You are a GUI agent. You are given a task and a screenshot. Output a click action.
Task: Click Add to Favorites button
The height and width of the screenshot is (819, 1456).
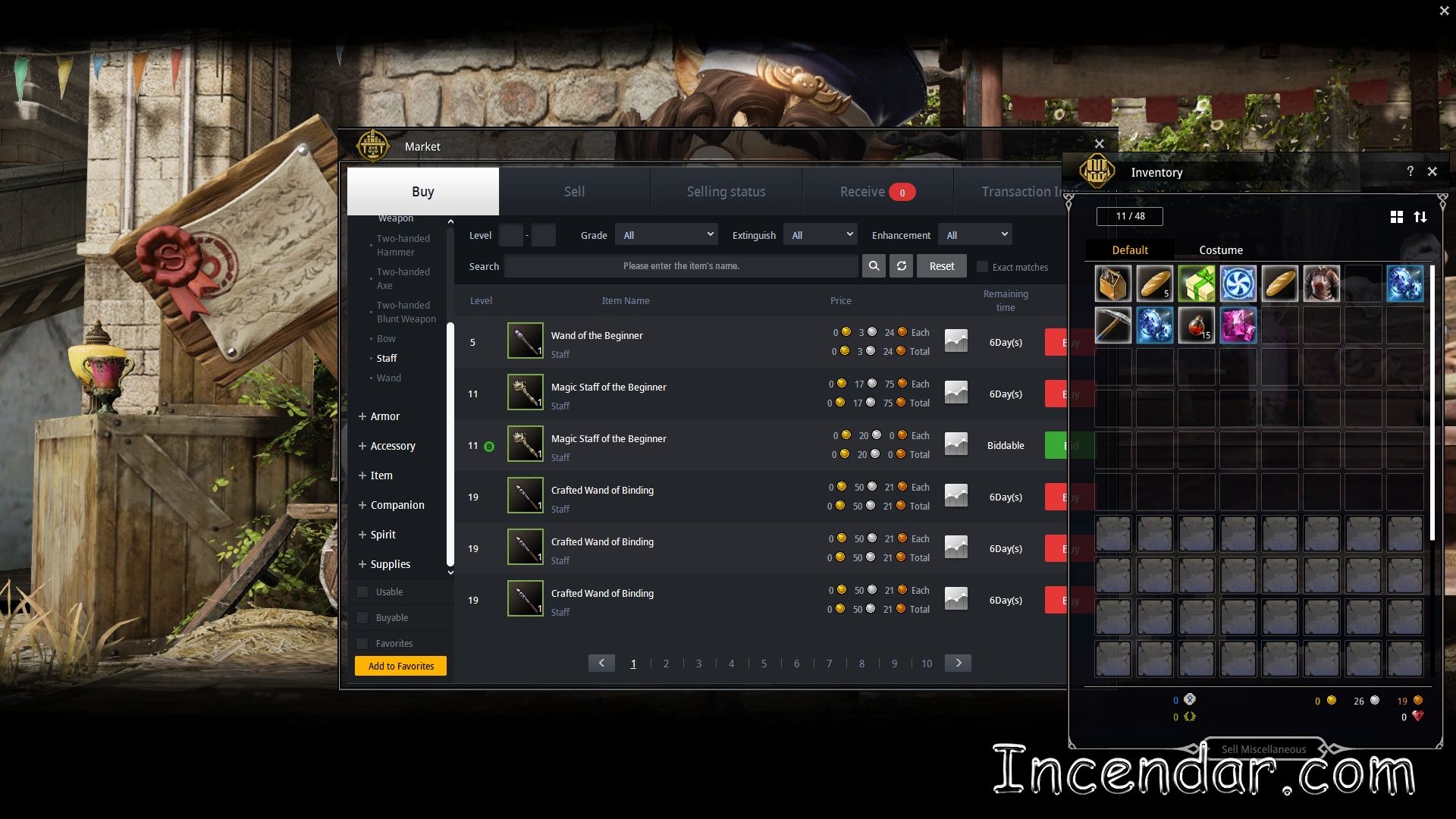tap(400, 666)
